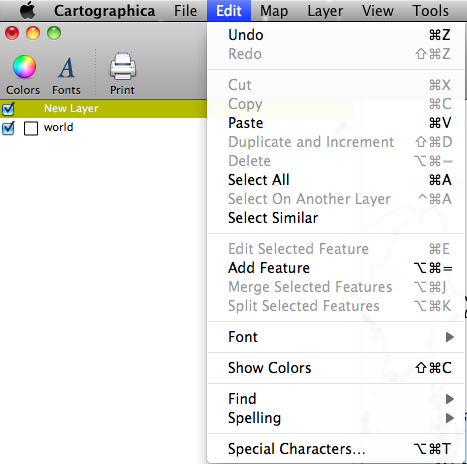Select the world layer name
Viewport: 467px width, 464px height.
(x=58, y=127)
